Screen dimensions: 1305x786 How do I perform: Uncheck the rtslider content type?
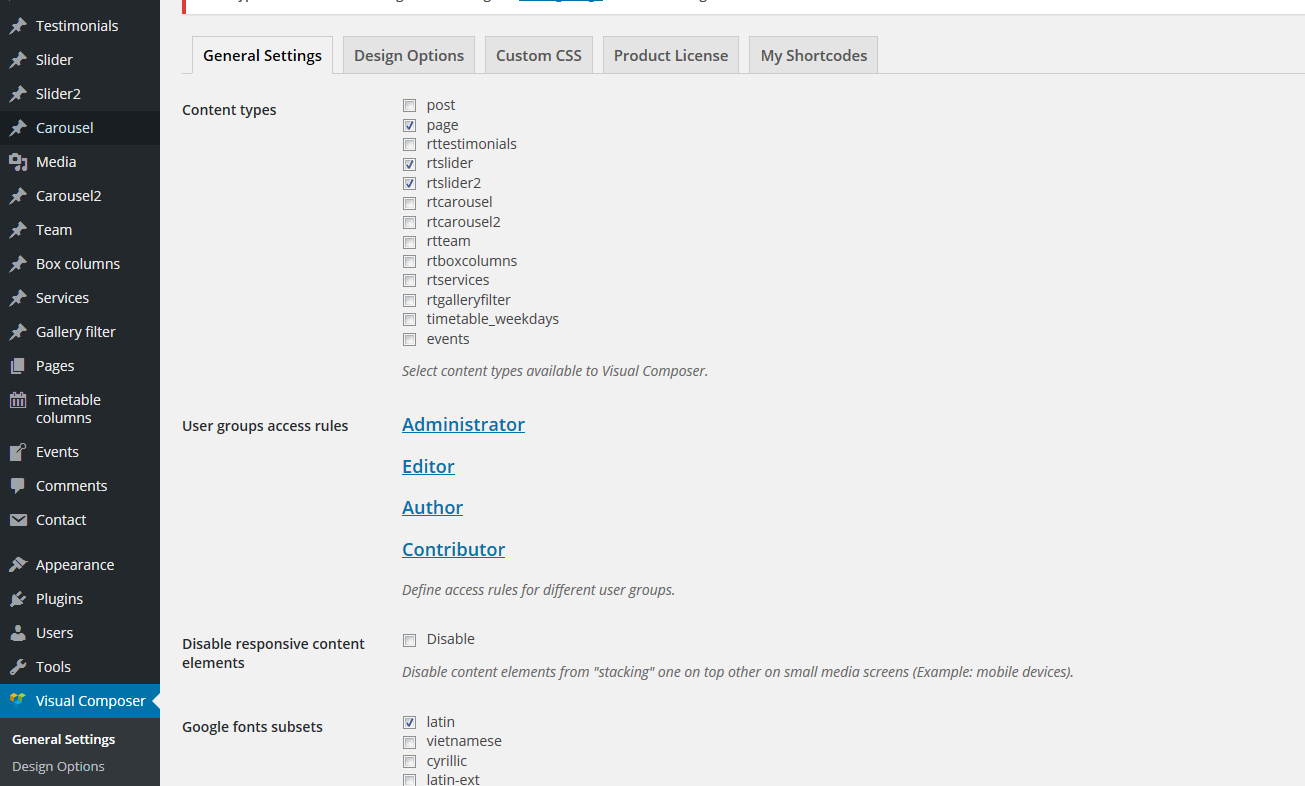click(x=409, y=164)
